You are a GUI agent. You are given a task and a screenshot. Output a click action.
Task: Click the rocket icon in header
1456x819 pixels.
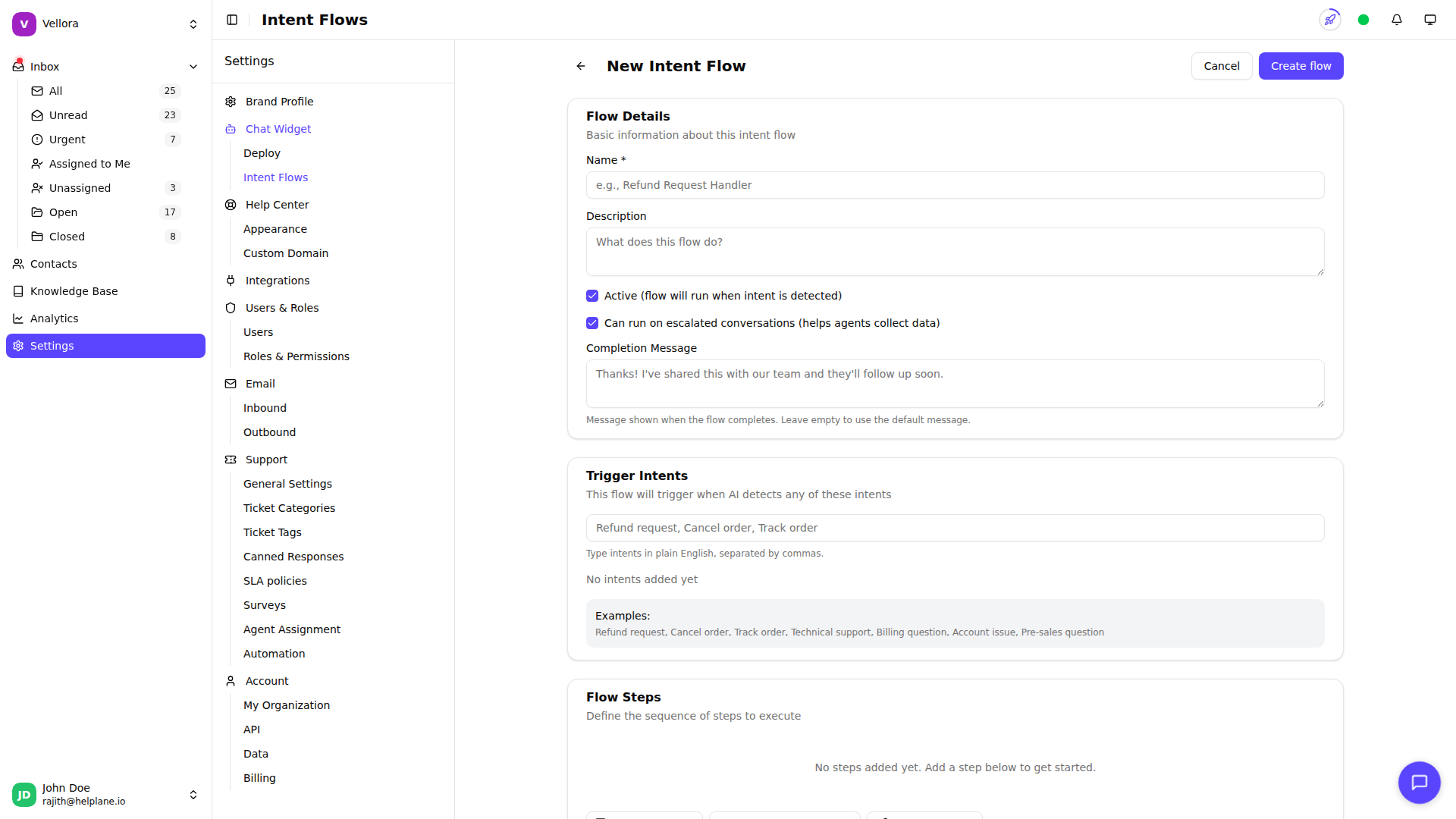[x=1330, y=20]
